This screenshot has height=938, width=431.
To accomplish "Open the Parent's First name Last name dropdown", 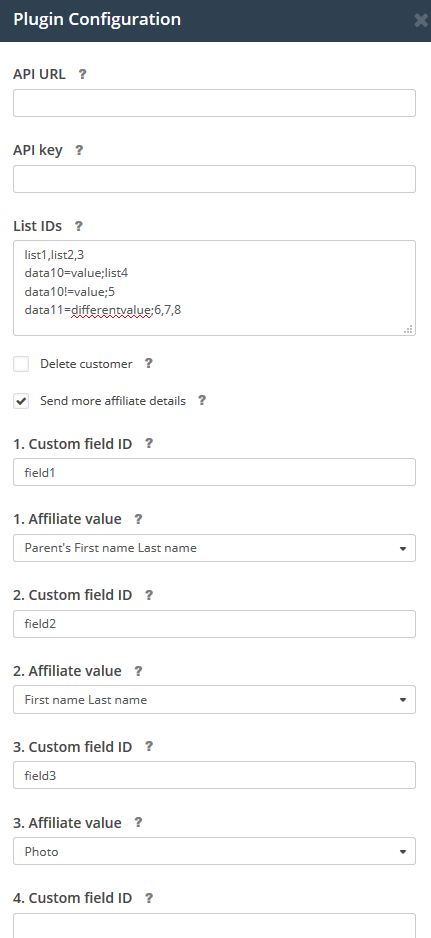I will (214, 548).
